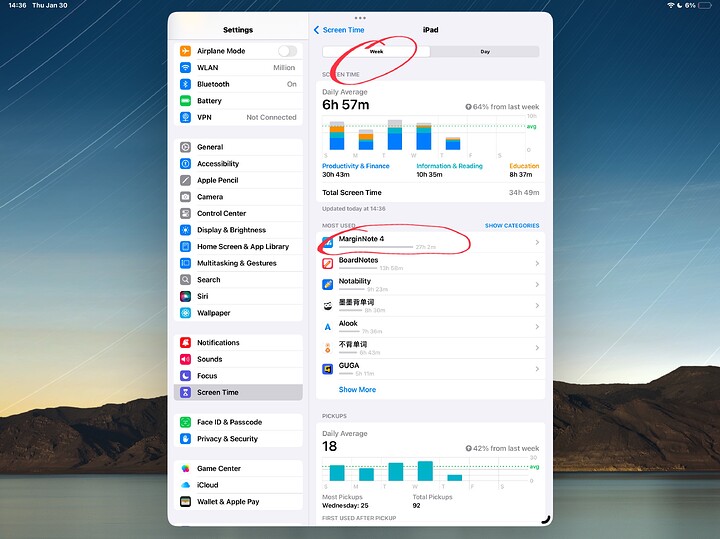Expand Notability usage details chevron
Viewport: 720px width, 539px height.
click(537, 285)
